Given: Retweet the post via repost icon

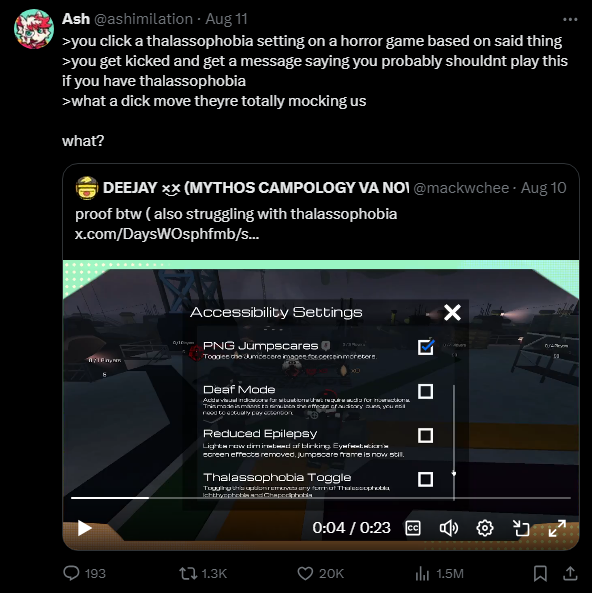Looking at the screenshot, I should [x=188, y=573].
